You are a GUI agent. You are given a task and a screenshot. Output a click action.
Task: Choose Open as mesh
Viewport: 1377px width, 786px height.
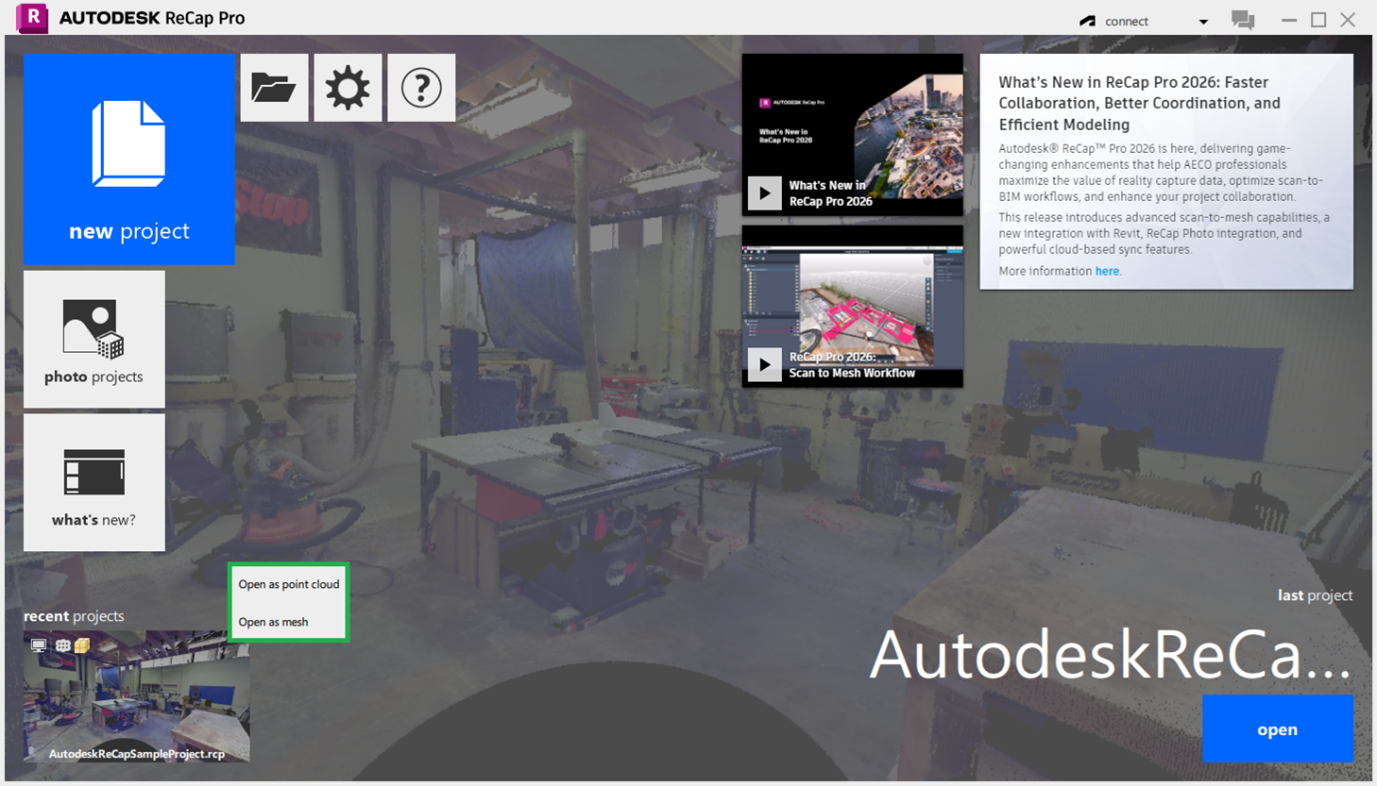(x=273, y=622)
